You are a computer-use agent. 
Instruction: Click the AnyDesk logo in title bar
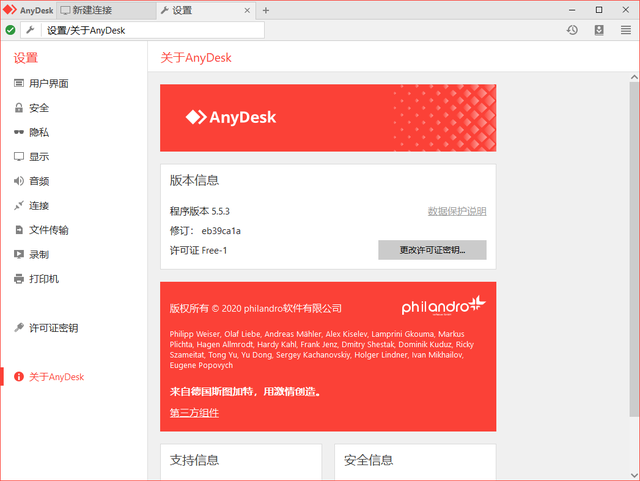(x=28, y=10)
